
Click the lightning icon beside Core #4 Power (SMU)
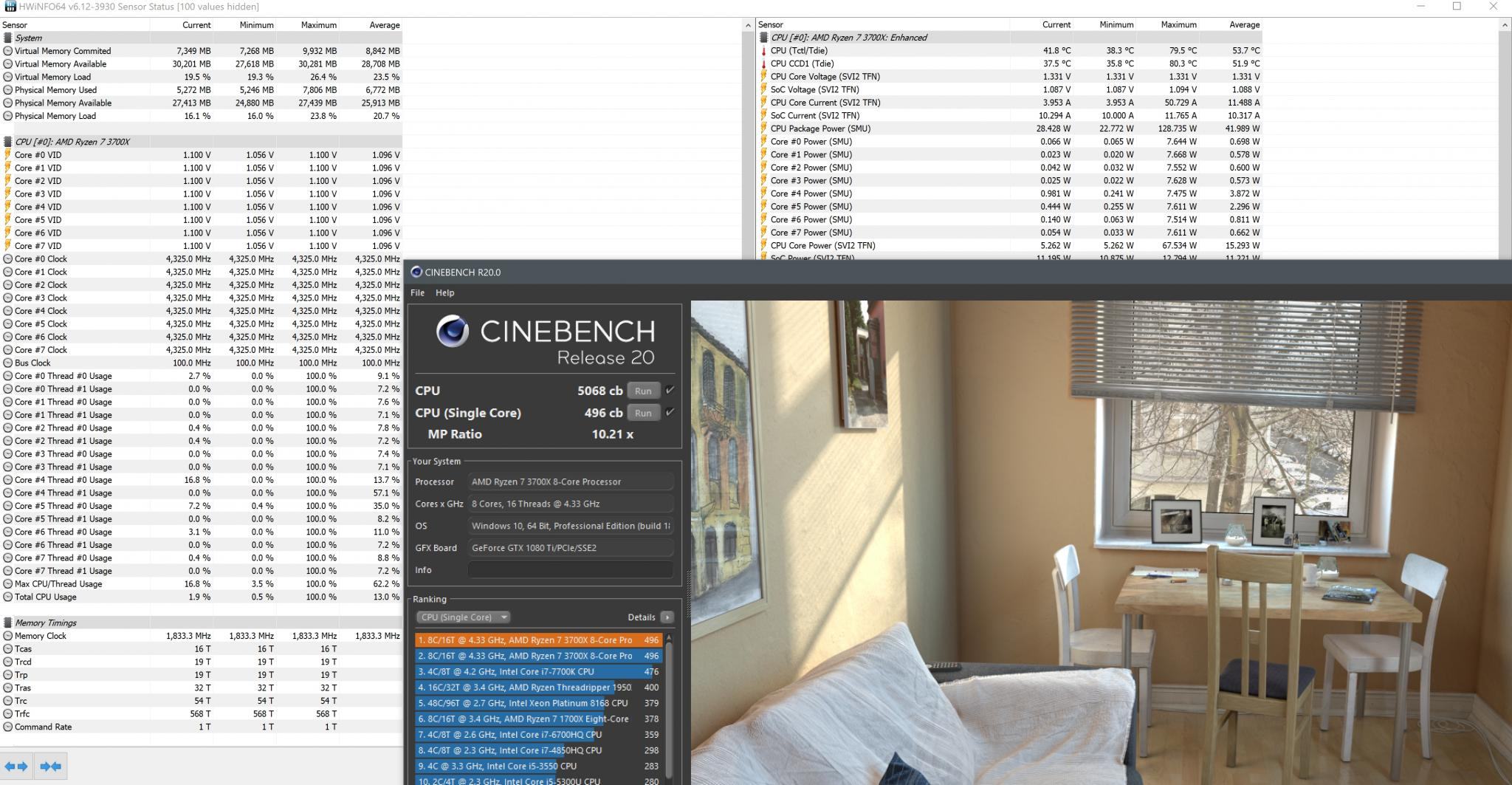(763, 193)
